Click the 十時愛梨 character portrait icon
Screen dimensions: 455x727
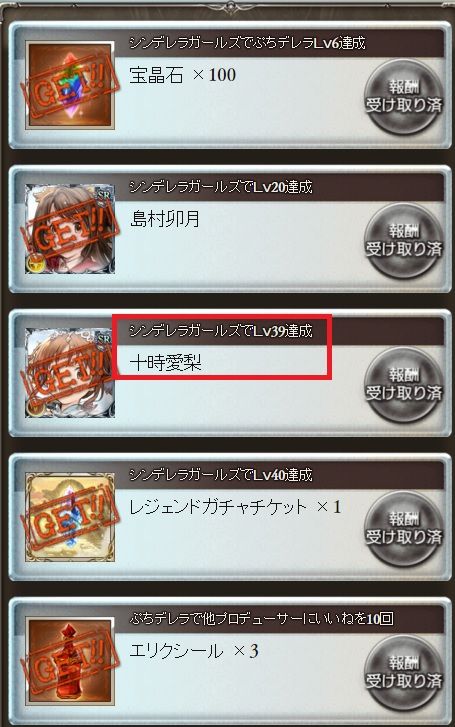pos(70,373)
